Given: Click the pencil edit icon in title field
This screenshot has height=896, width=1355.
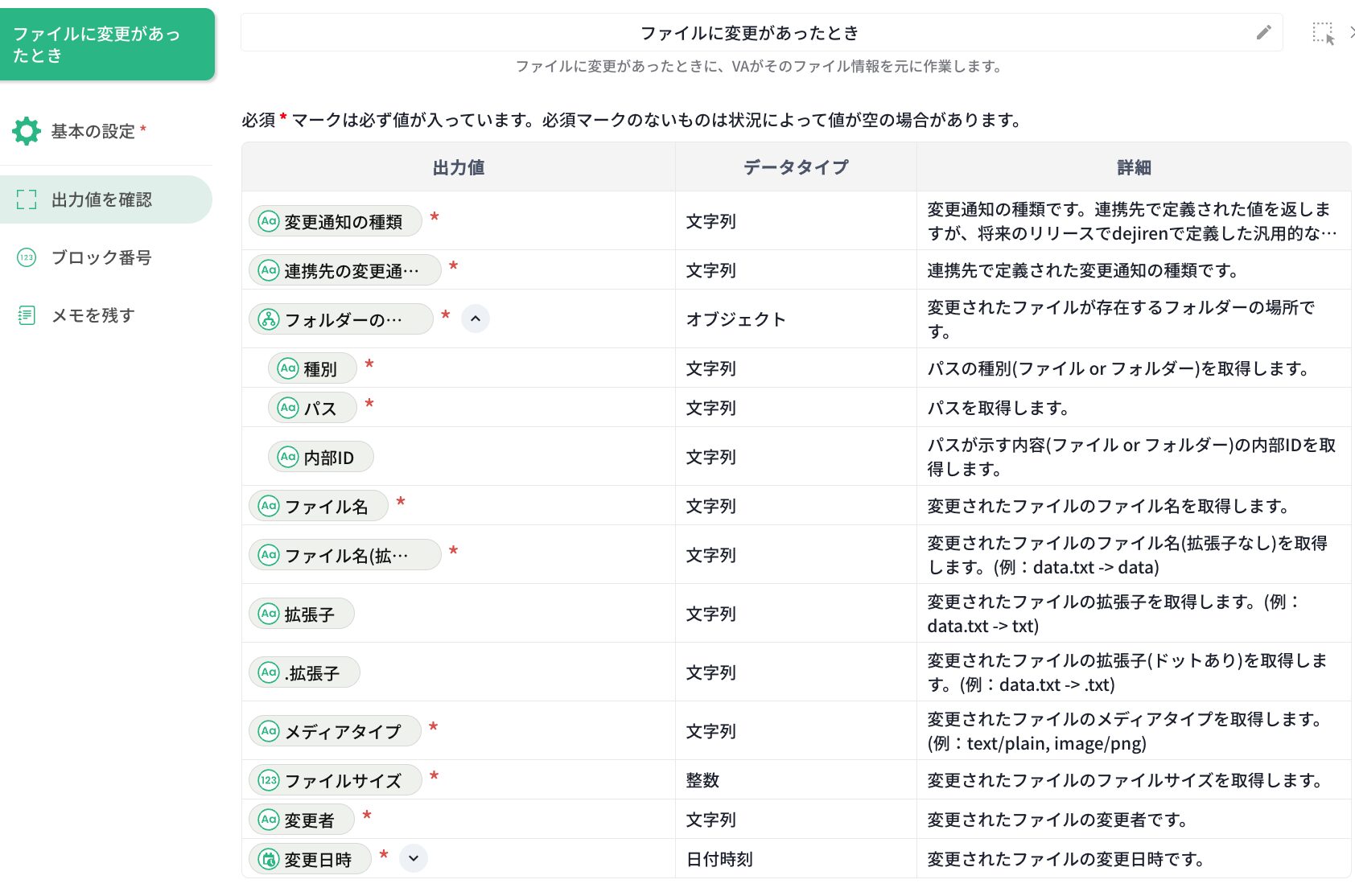Looking at the screenshot, I should coord(1263,32).
